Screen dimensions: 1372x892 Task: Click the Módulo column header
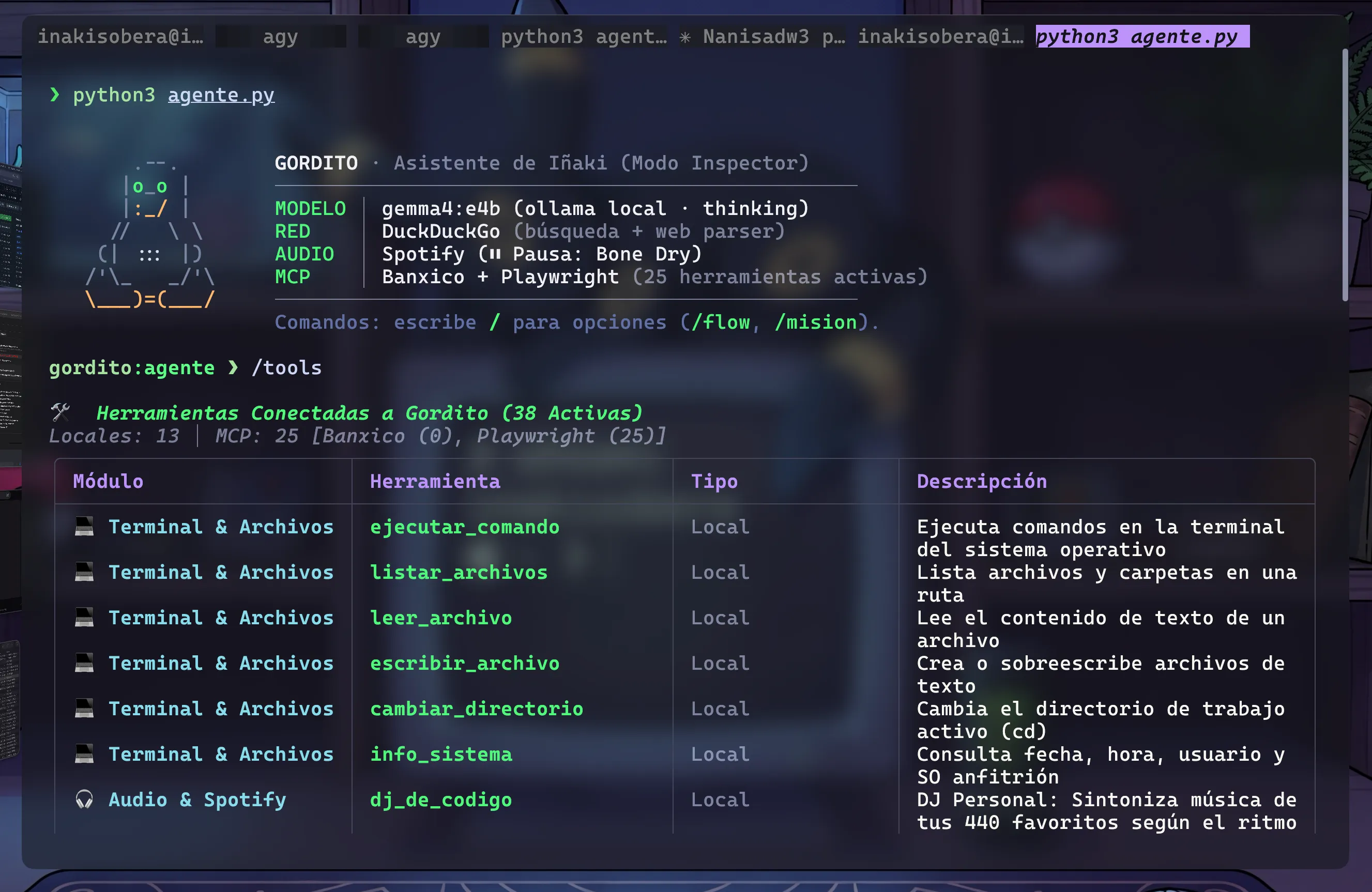pyautogui.click(x=109, y=481)
